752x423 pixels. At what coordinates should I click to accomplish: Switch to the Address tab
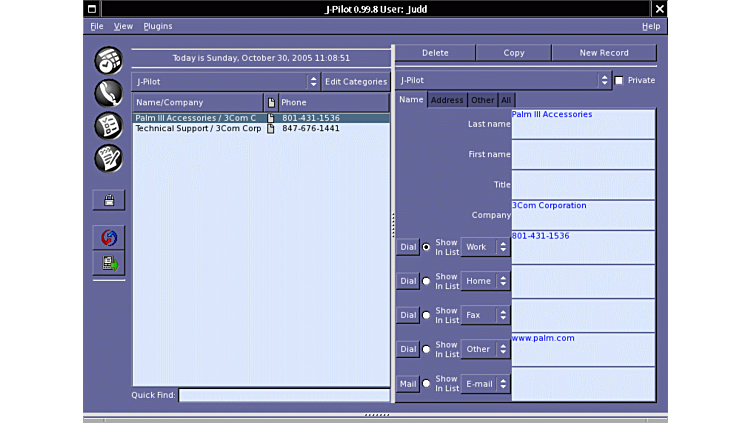(447, 100)
